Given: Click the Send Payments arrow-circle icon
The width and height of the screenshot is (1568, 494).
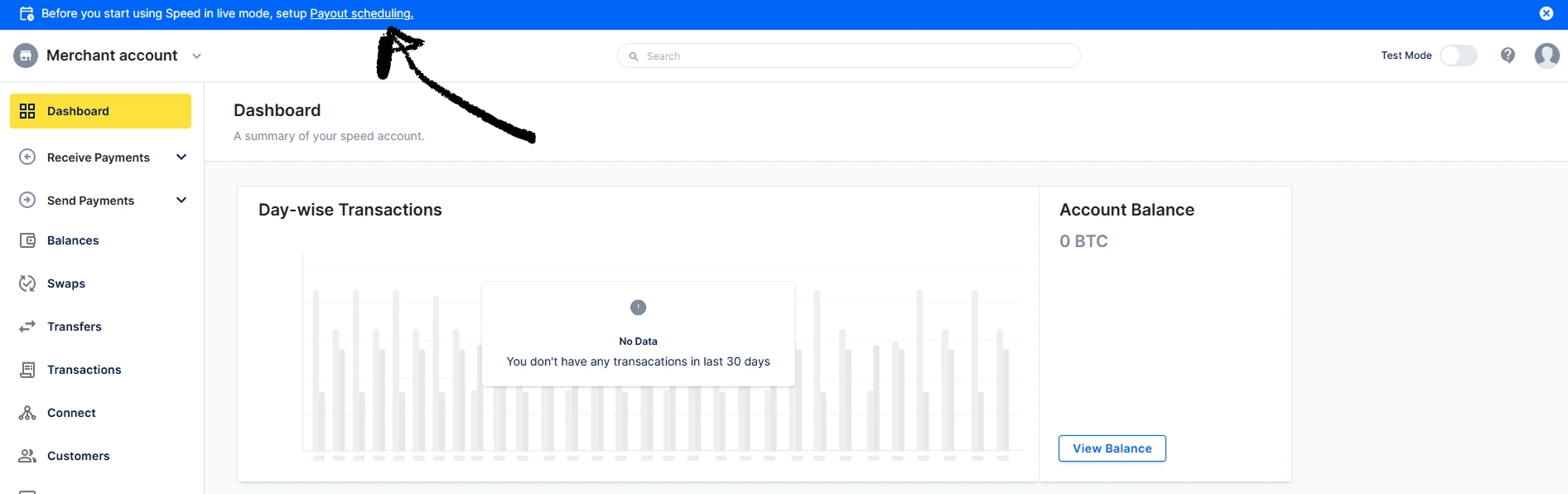Looking at the screenshot, I should (27, 200).
